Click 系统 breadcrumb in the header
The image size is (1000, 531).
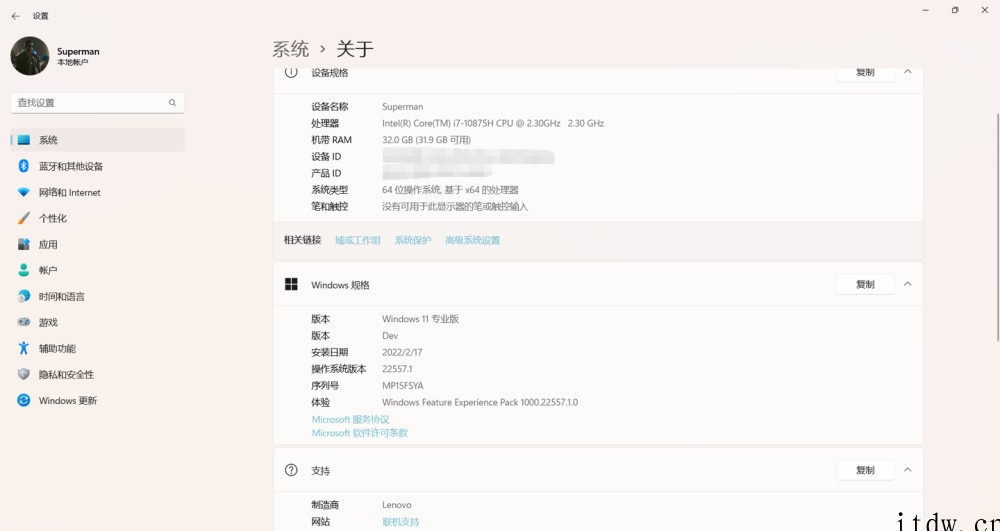(291, 49)
